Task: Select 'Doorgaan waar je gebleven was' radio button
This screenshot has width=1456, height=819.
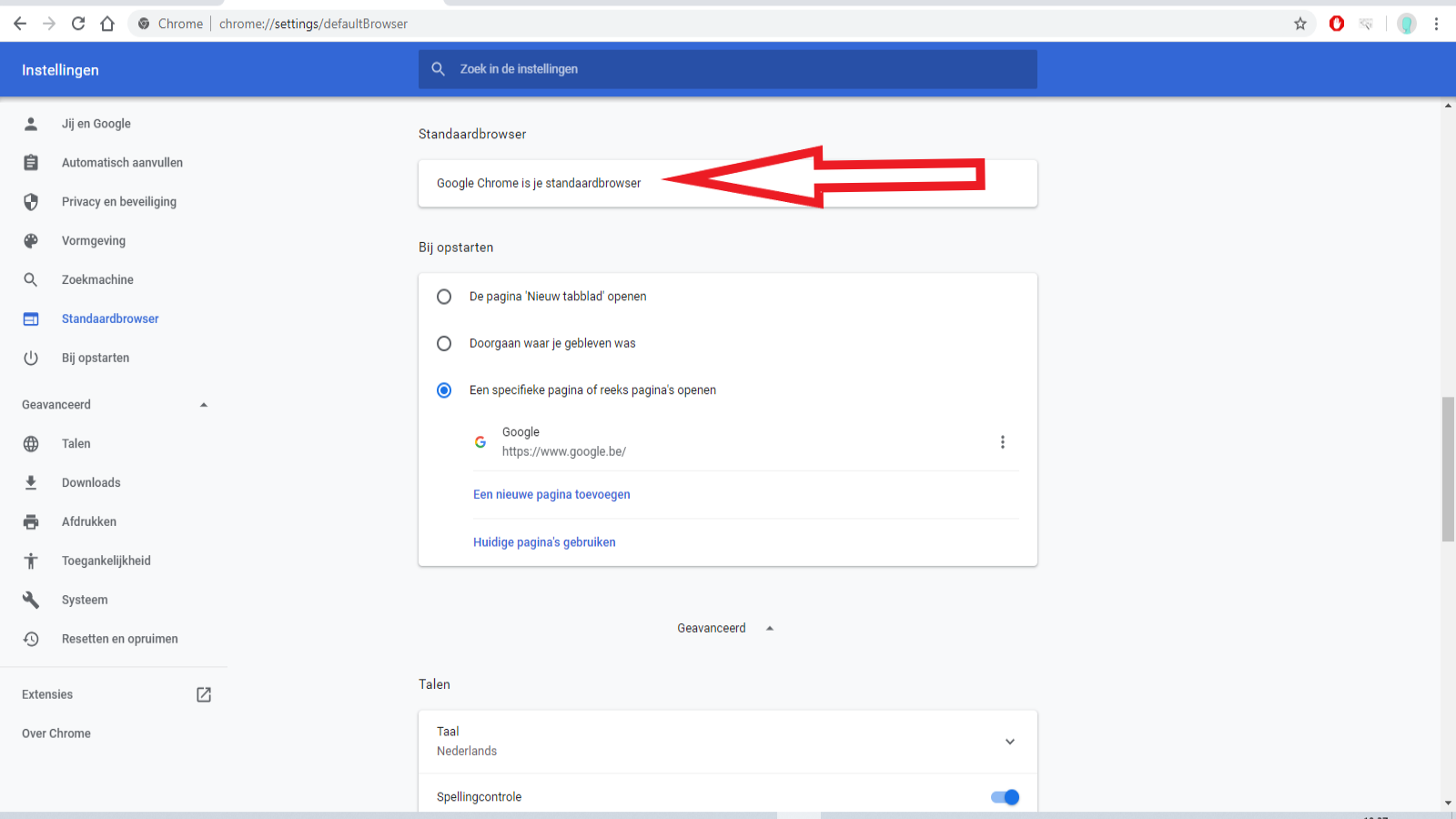Action: 444,344
